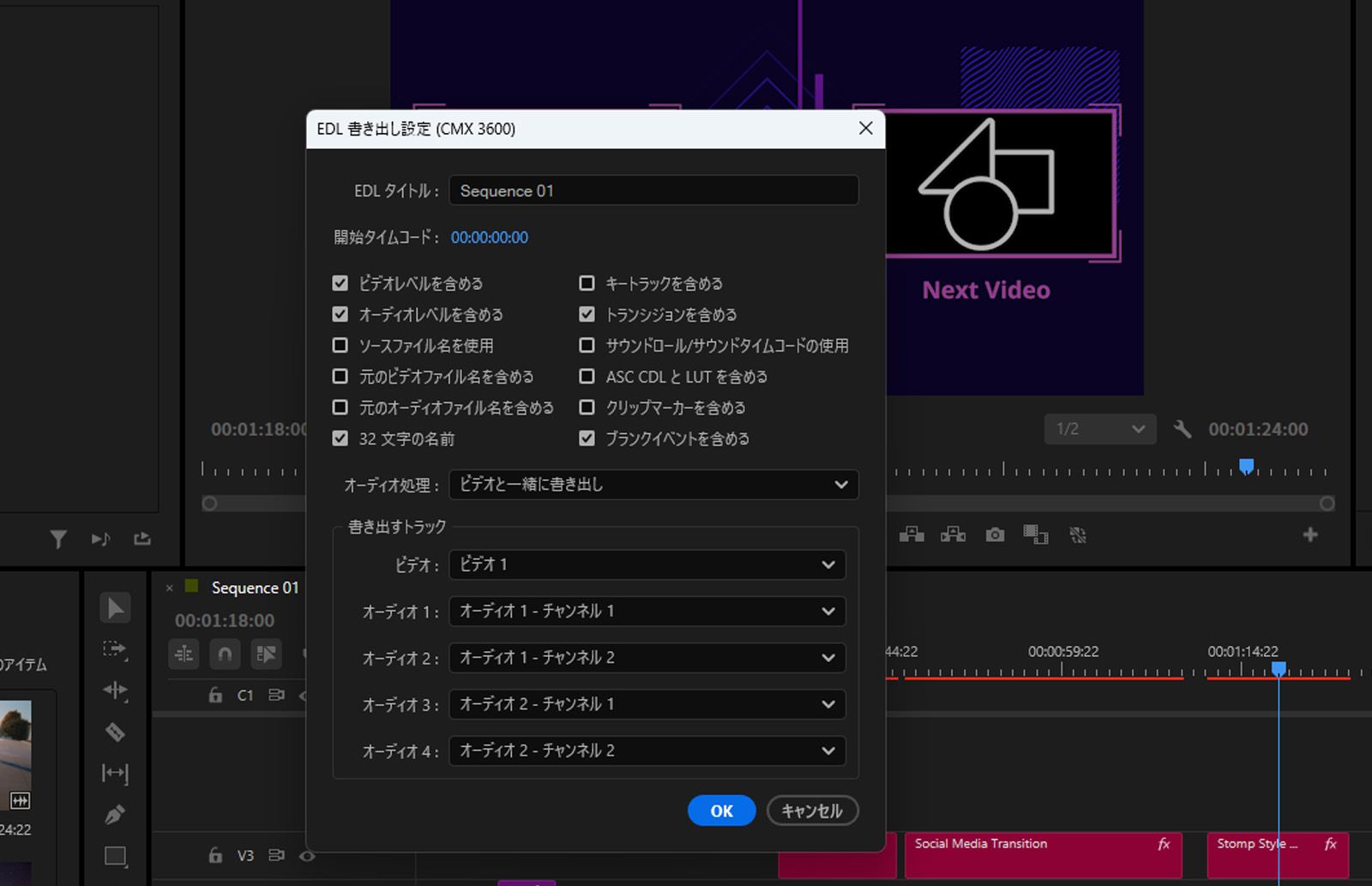Enable the ソースファイル名を使用 checkbox

340,345
